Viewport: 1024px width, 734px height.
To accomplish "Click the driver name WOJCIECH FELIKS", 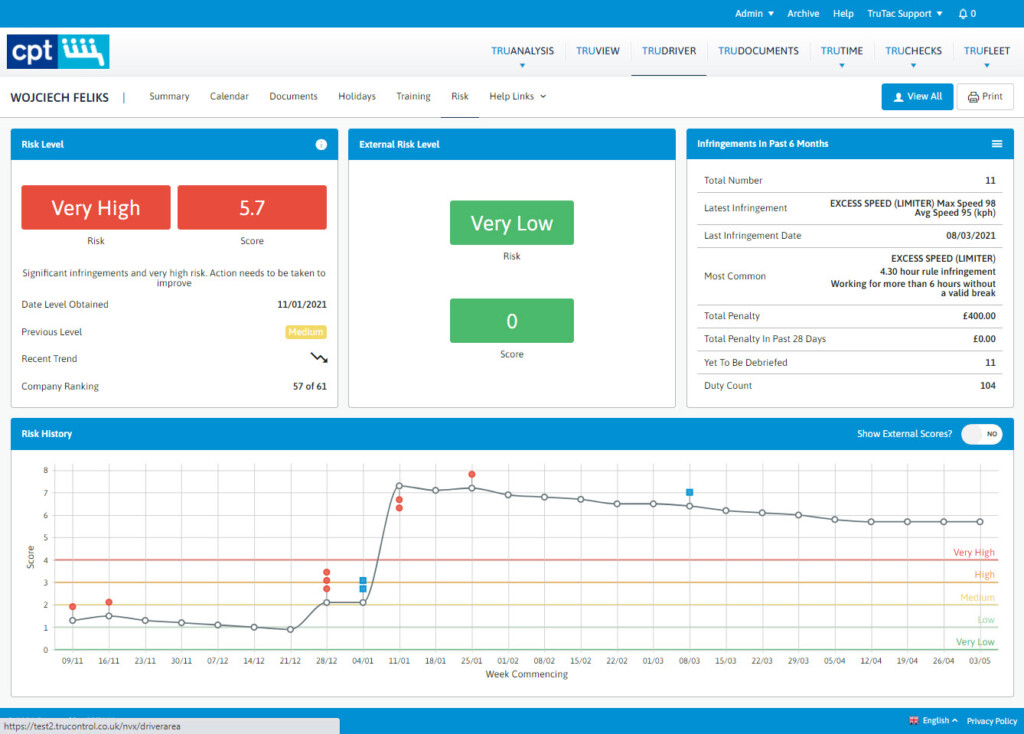I will tap(59, 97).
